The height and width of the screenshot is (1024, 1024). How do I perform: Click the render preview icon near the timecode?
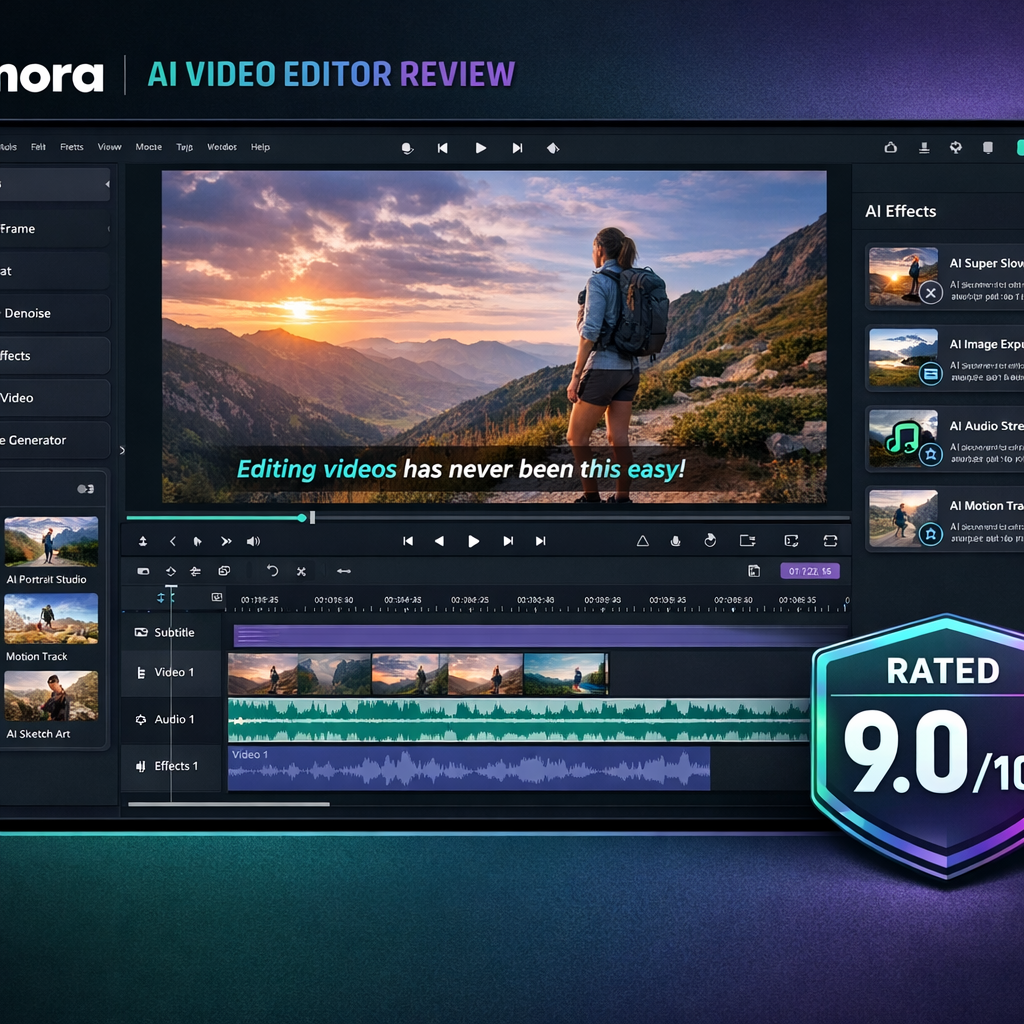(754, 571)
